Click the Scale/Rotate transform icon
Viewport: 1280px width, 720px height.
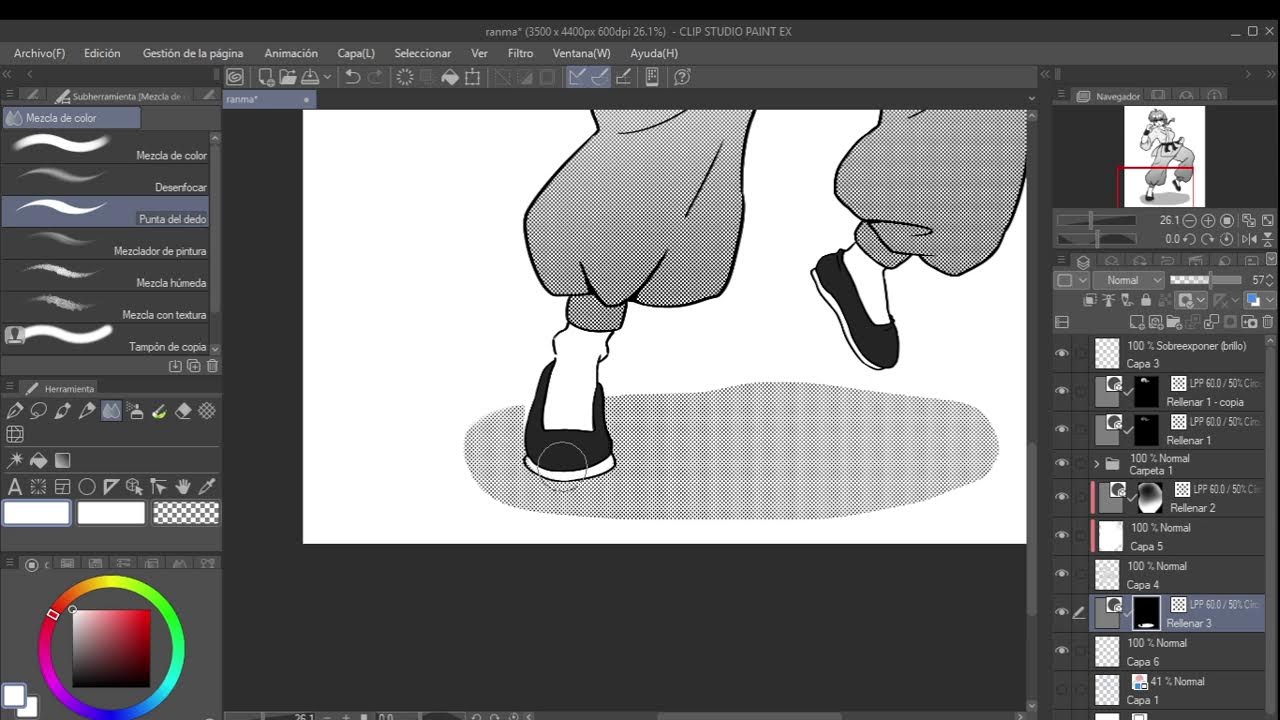[x=473, y=77]
